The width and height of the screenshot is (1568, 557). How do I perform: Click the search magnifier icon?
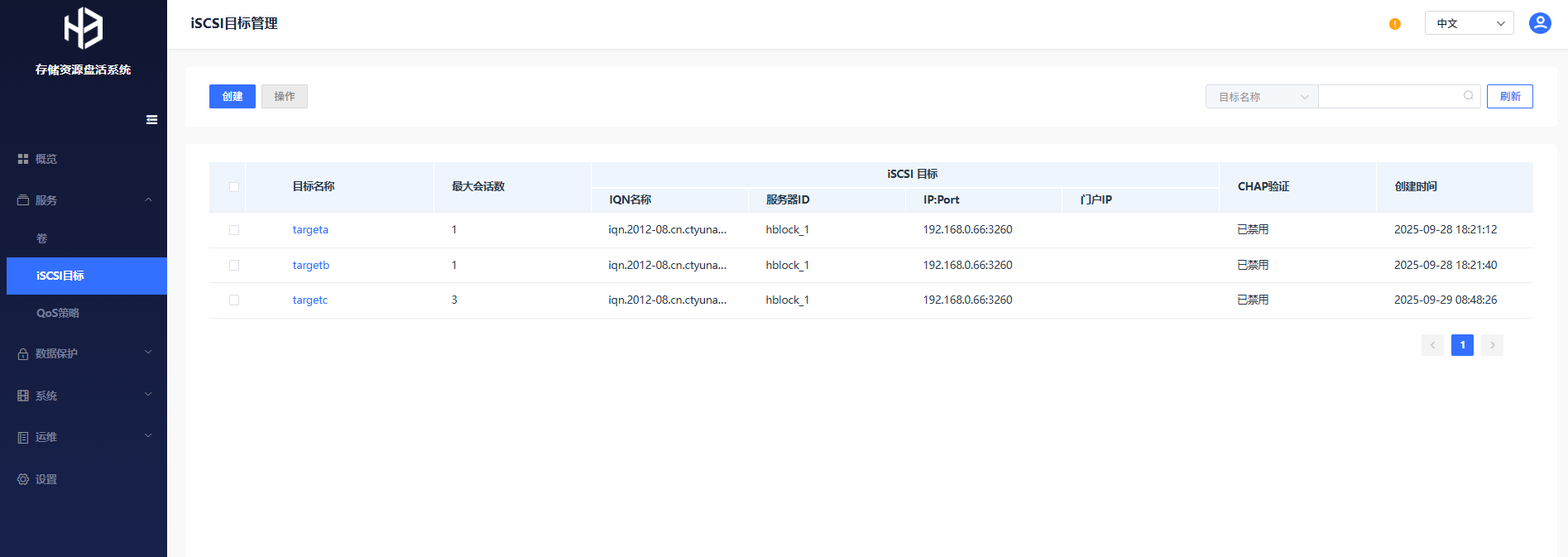[1468, 96]
